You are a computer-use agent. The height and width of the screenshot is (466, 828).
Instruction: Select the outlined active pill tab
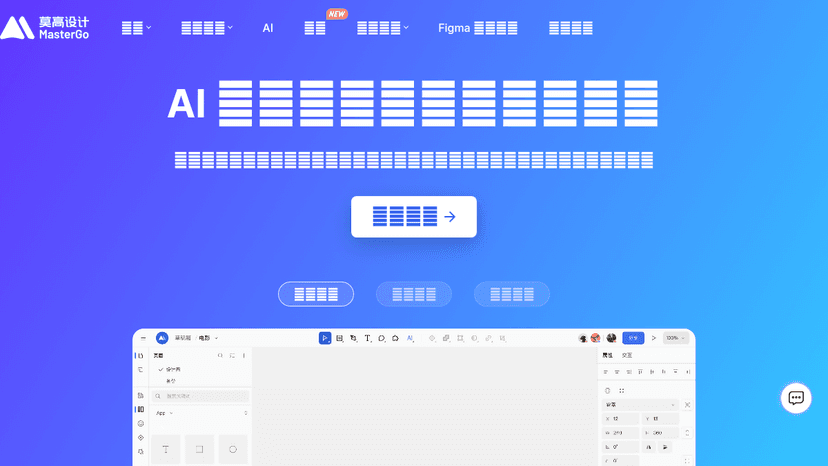[x=316, y=294]
